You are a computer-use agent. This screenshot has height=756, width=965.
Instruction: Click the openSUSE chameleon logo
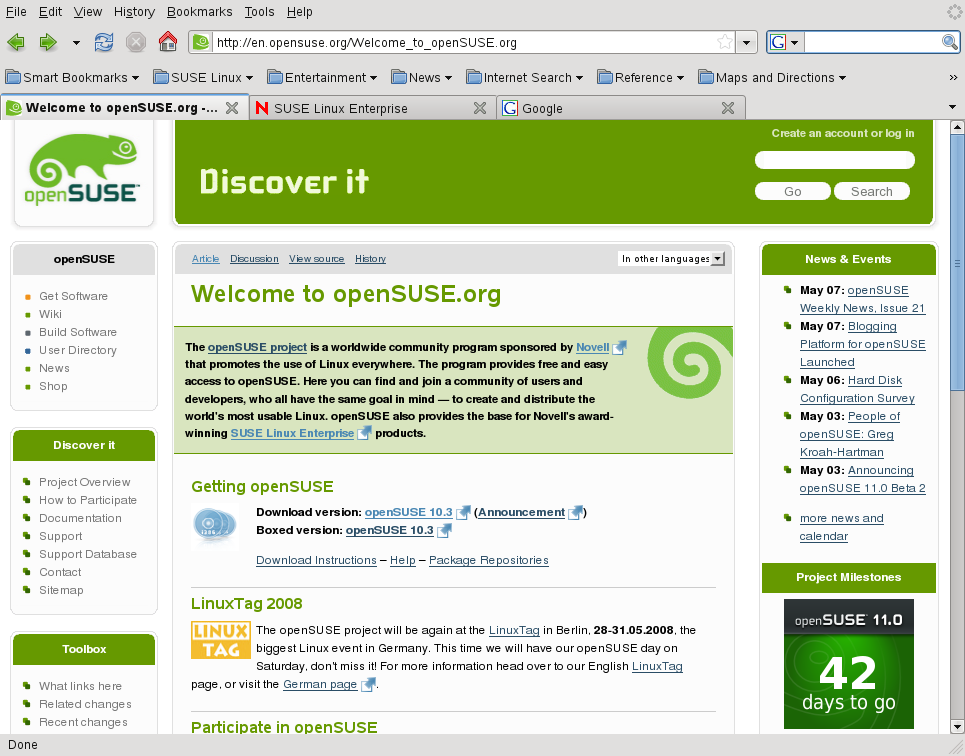tap(84, 170)
